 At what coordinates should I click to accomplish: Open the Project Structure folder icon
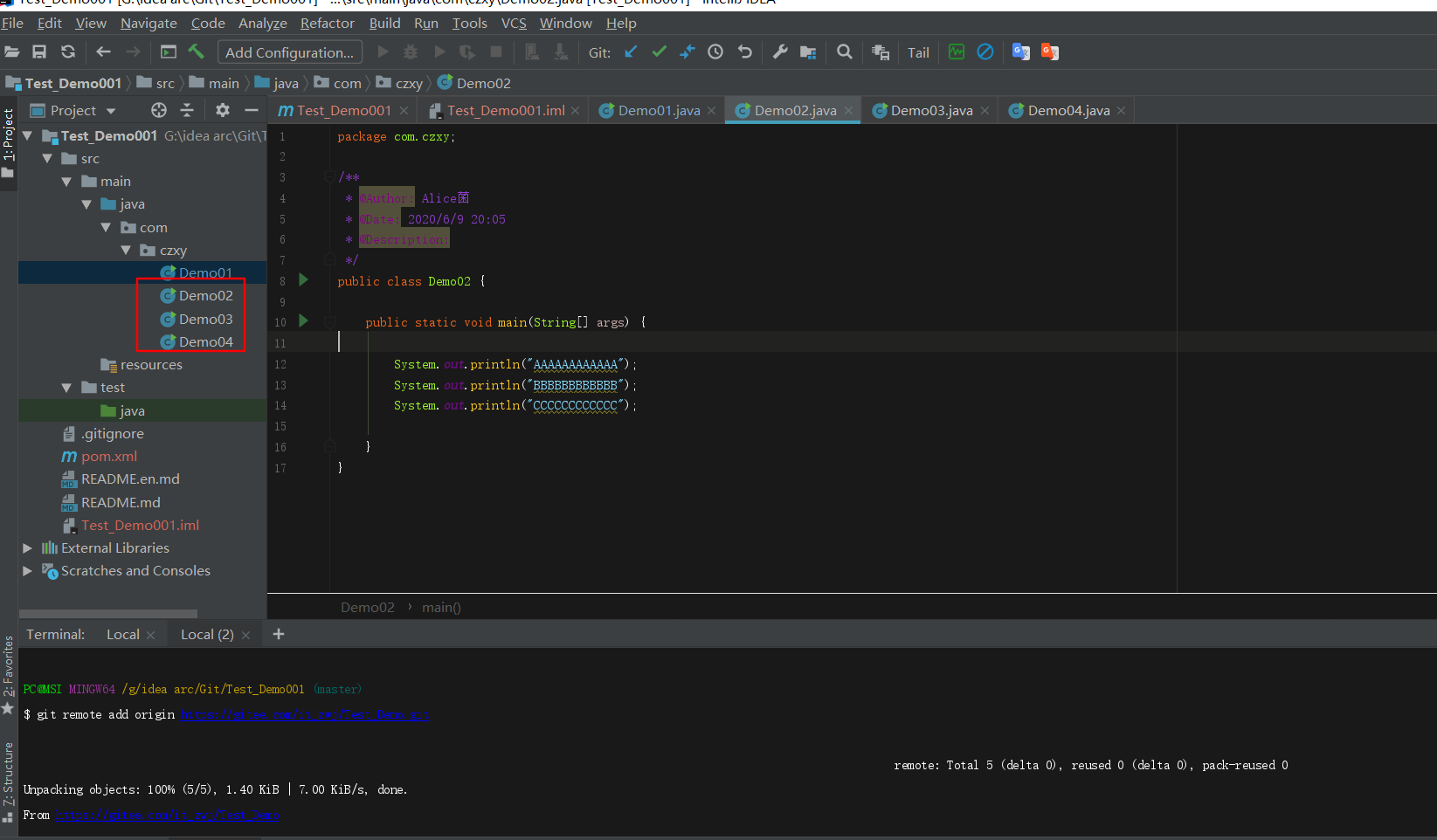pyautogui.click(x=808, y=52)
